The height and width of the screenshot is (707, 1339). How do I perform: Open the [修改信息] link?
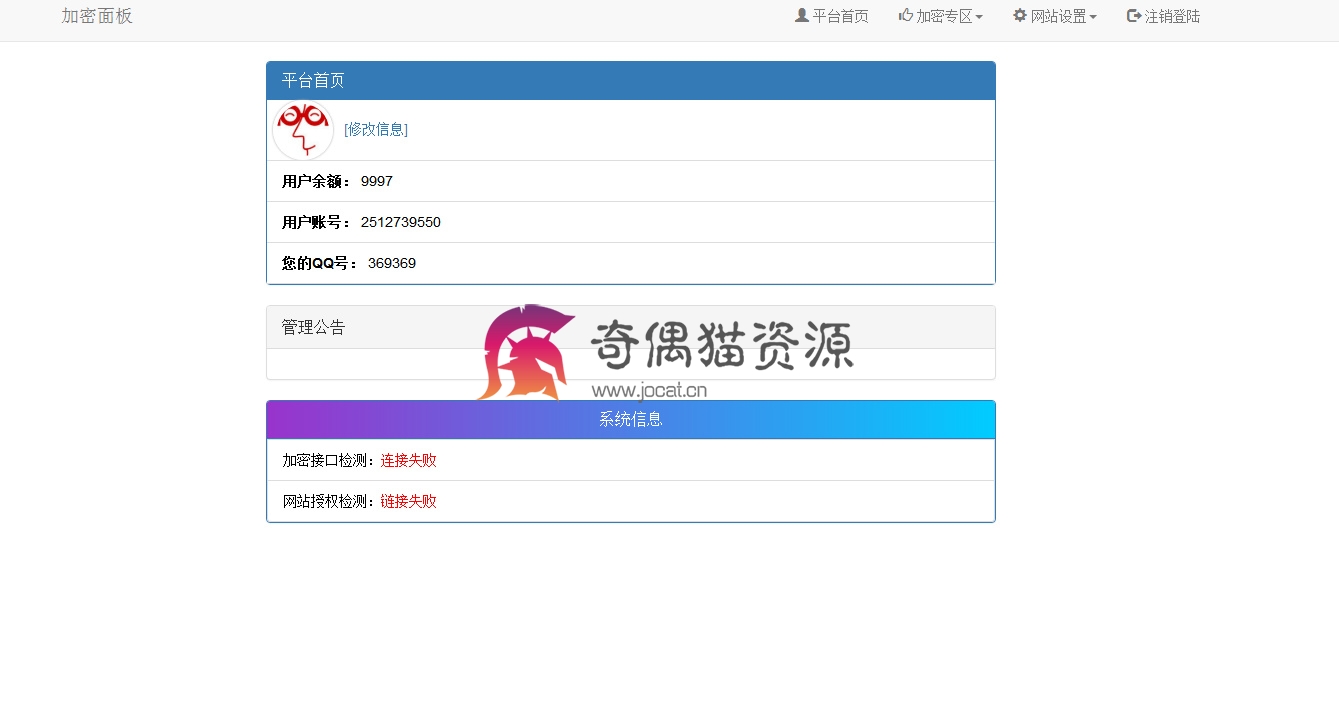[376, 129]
